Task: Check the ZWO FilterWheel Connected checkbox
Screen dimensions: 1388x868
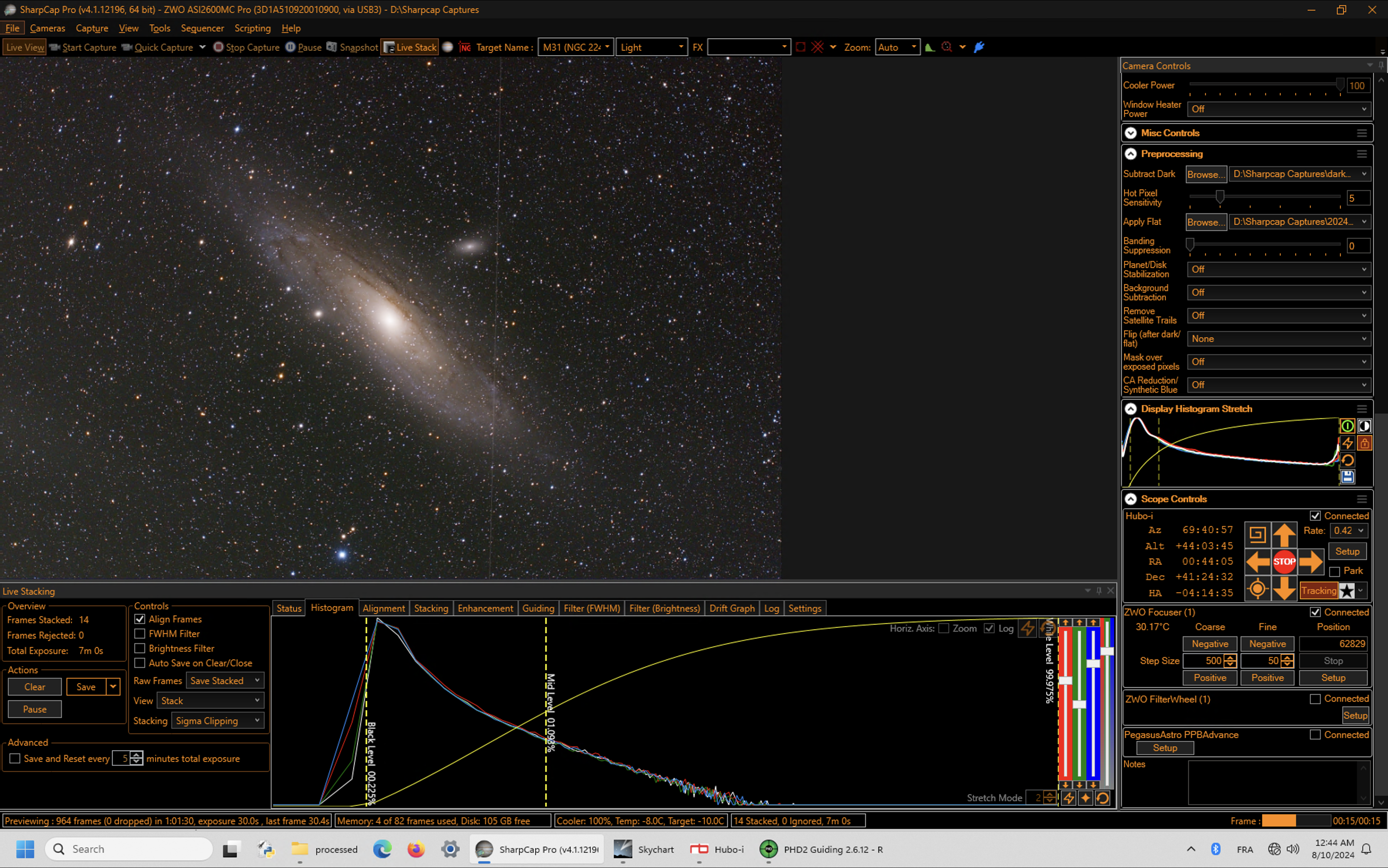Action: point(1315,699)
